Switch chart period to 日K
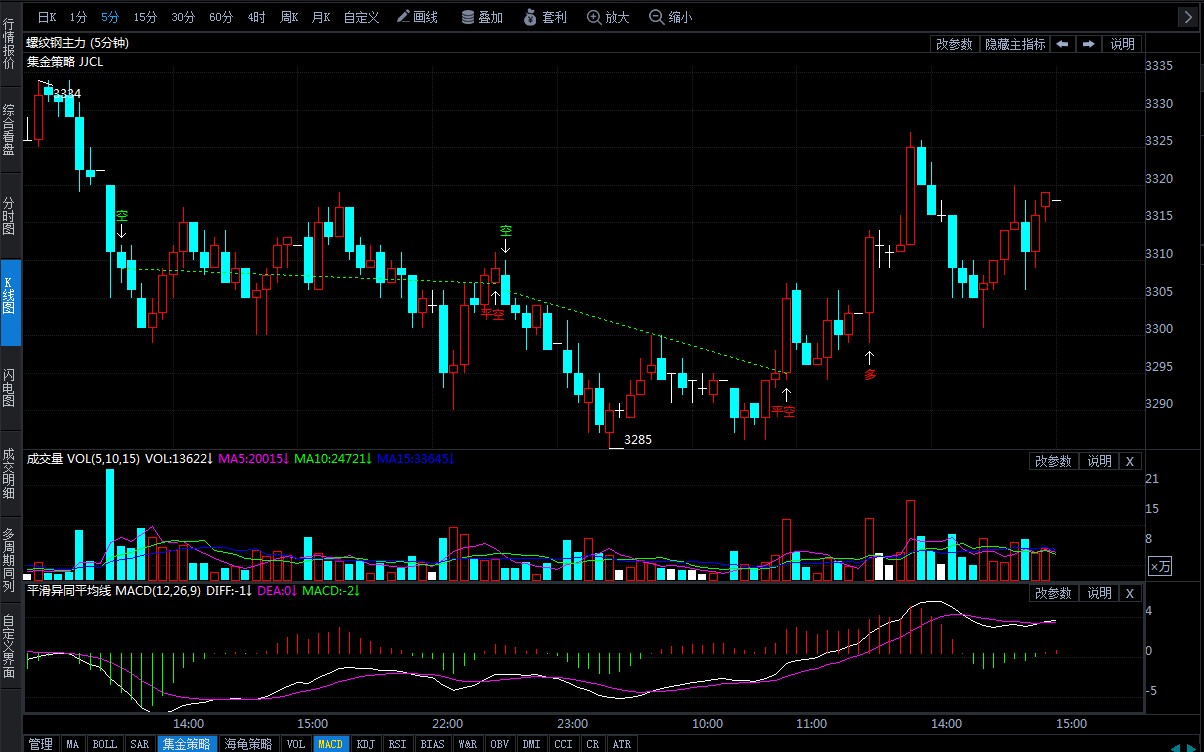Image resolution: width=1204 pixels, height=752 pixels. click(x=47, y=17)
